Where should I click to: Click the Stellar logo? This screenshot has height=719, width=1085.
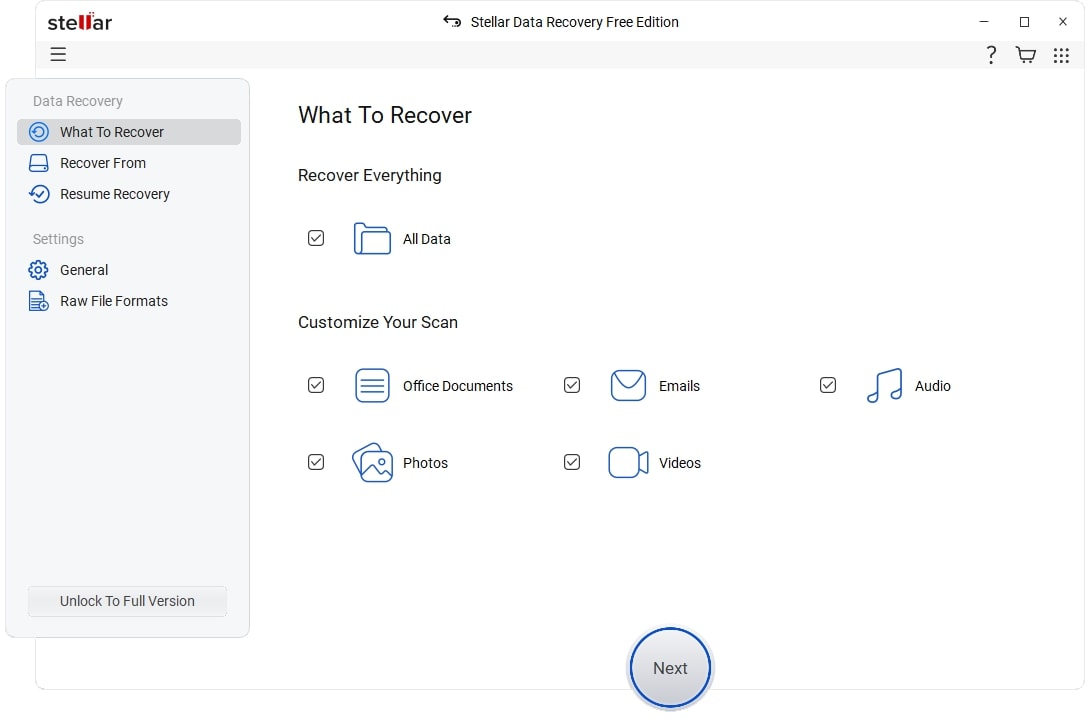coord(80,21)
